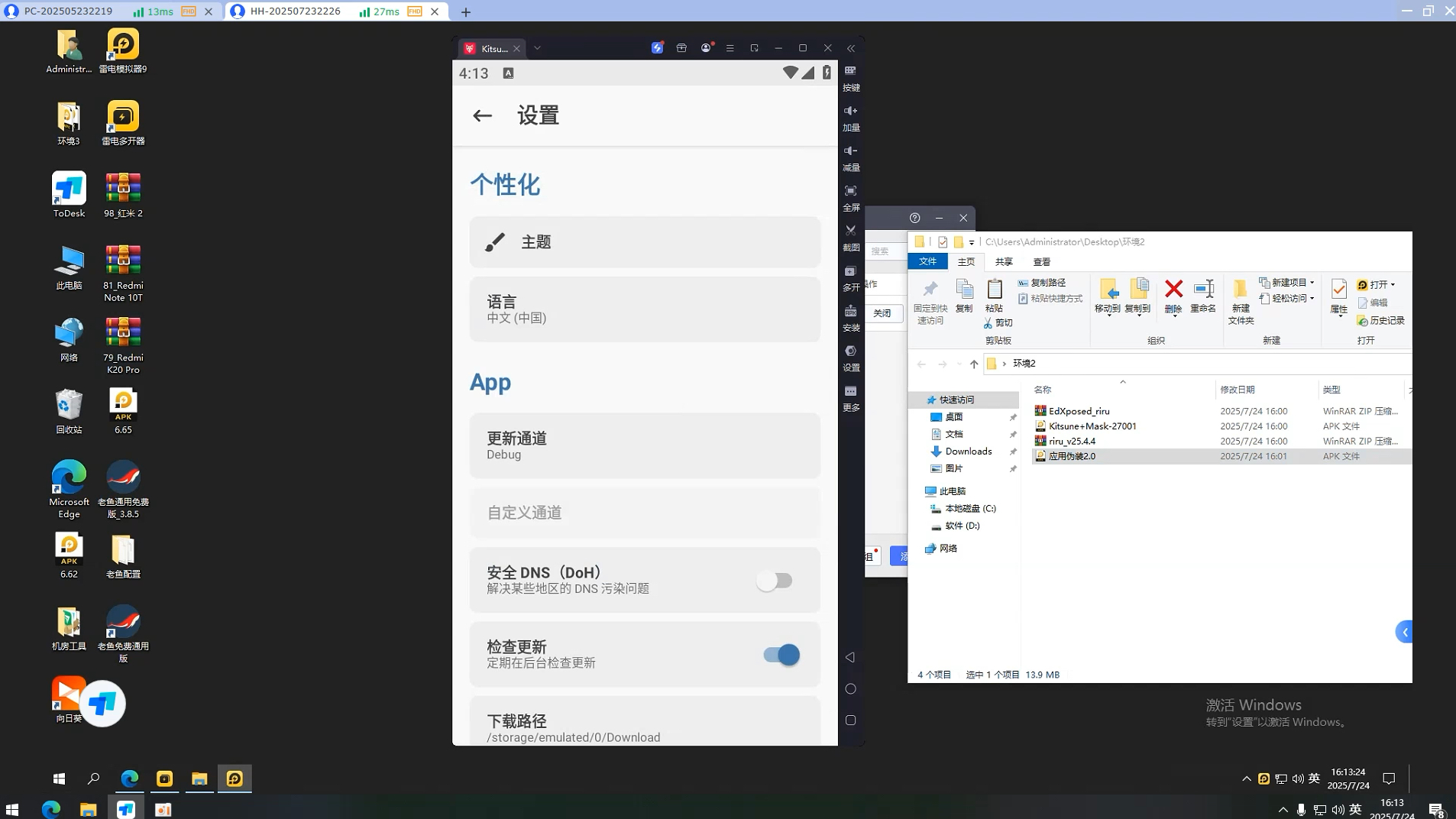This screenshot has width=1456, height=819.
Task: Click 复制路径 in the ribbon
Action: pyautogui.click(x=1042, y=283)
